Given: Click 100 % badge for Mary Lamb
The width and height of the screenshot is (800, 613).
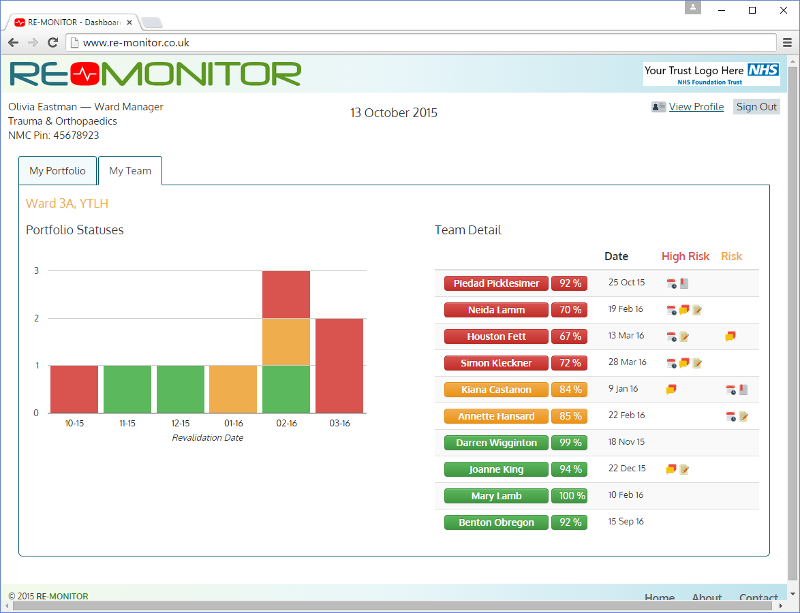Looking at the screenshot, I should (x=569, y=496).
